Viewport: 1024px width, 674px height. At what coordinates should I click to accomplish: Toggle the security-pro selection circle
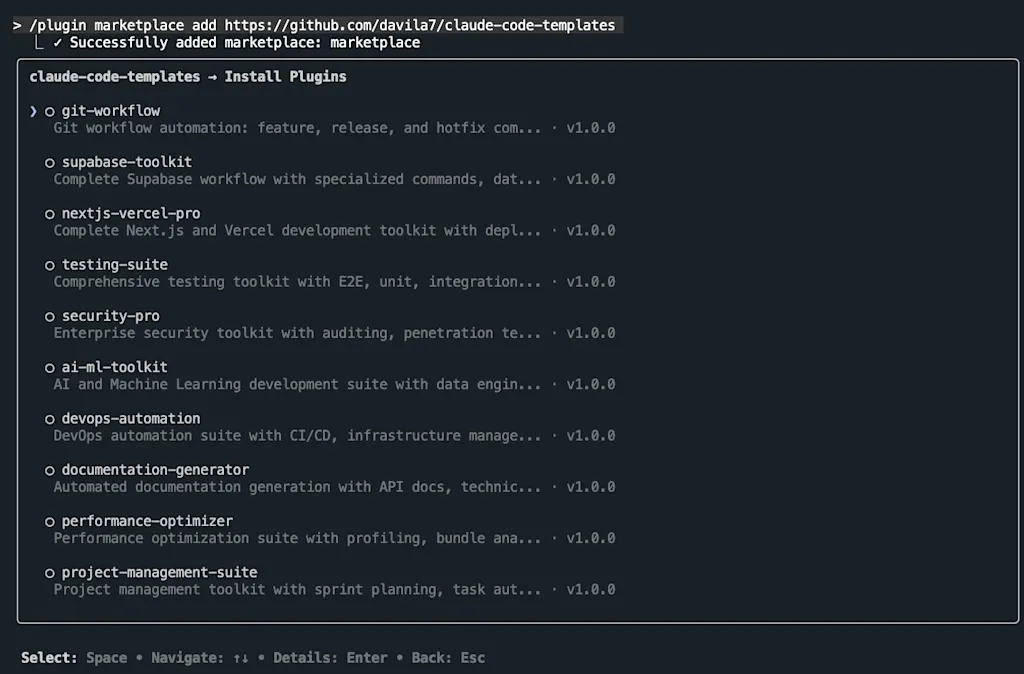click(x=50, y=317)
